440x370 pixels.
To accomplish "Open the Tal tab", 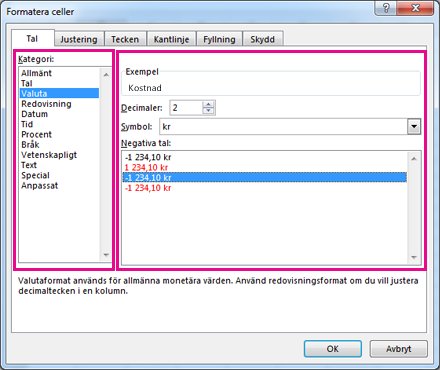I will pyautogui.click(x=32, y=38).
